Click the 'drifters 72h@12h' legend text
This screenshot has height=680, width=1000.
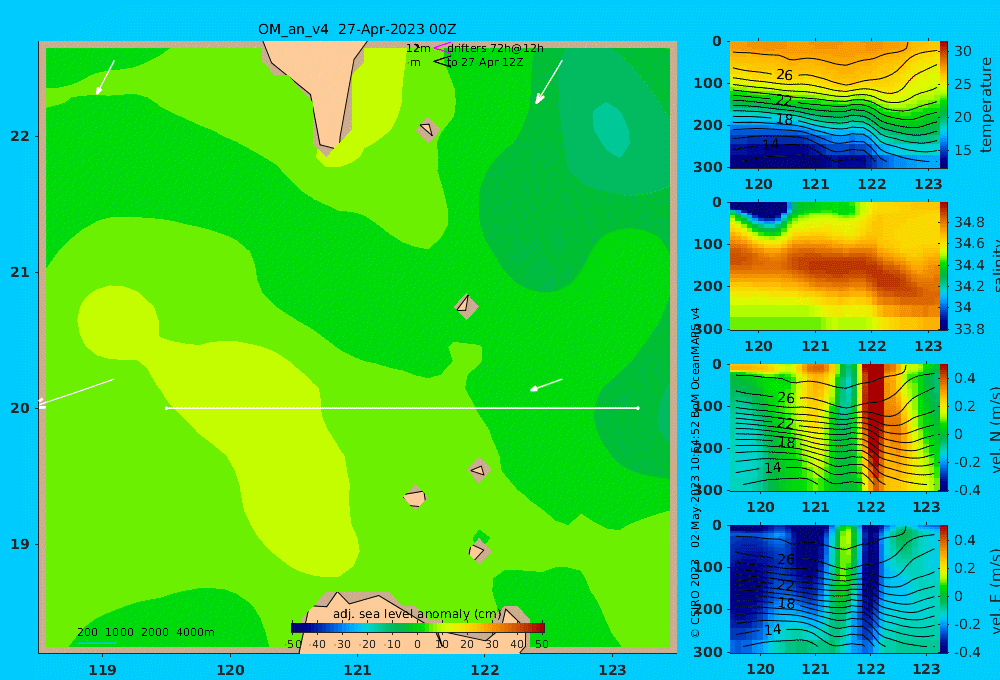click(495, 48)
